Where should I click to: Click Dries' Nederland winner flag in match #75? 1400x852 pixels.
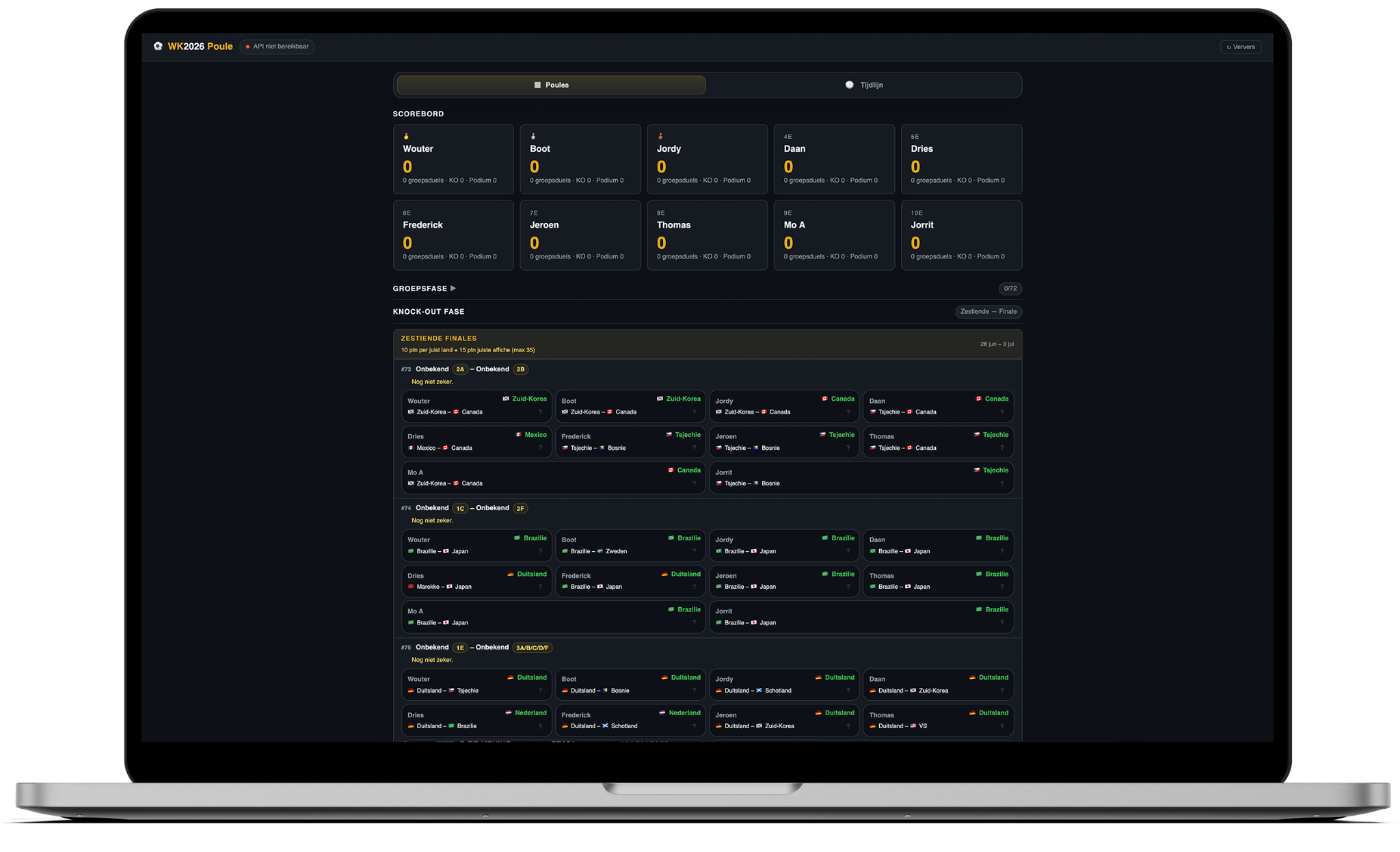pyautogui.click(x=508, y=713)
